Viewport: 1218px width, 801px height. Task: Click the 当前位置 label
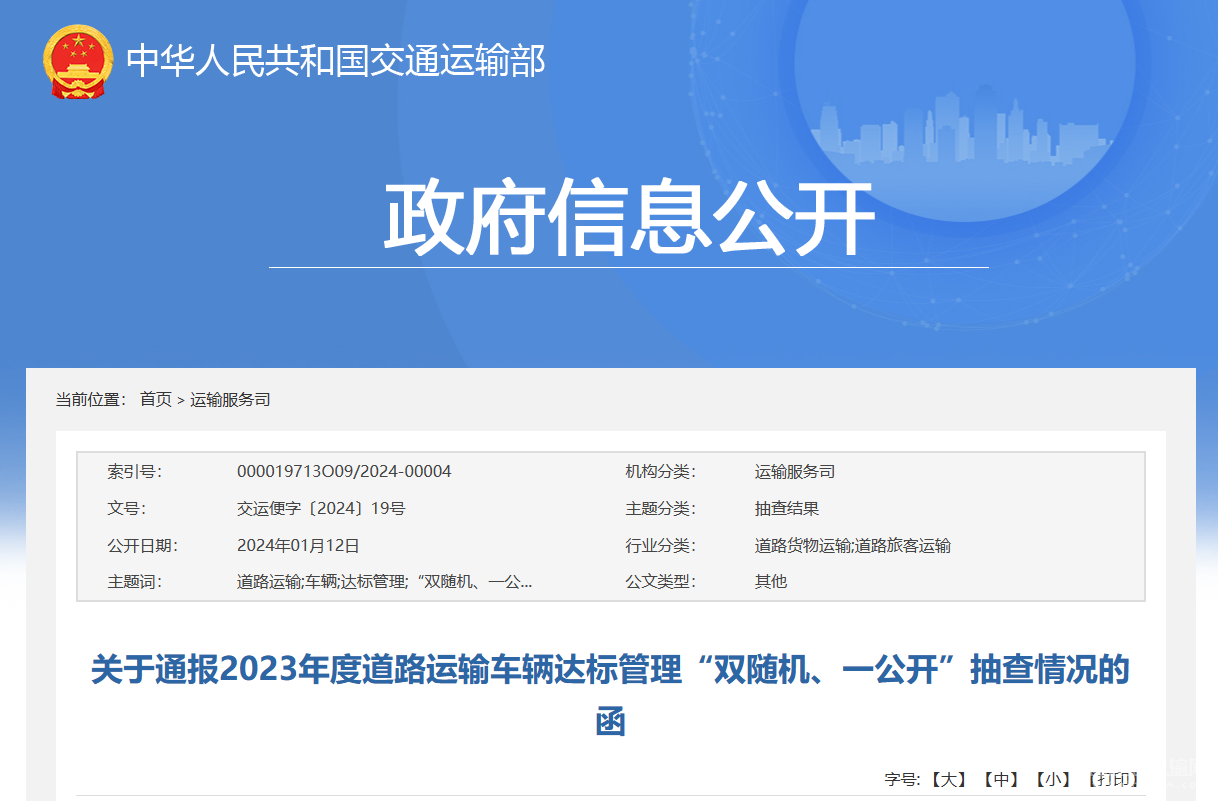click(91, 399)
